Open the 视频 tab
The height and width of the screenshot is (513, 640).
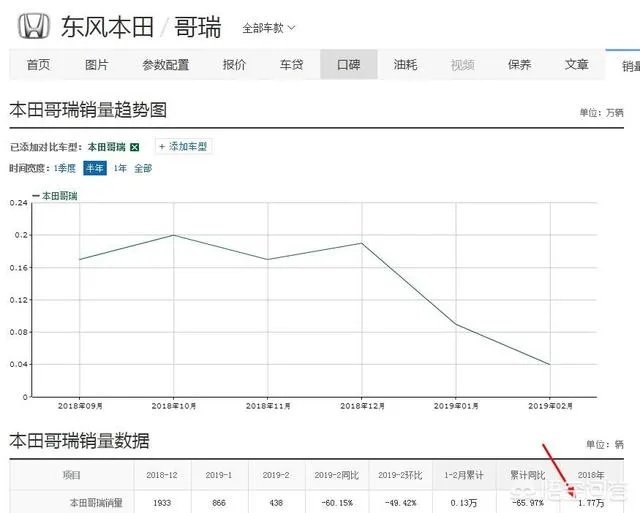462,64
